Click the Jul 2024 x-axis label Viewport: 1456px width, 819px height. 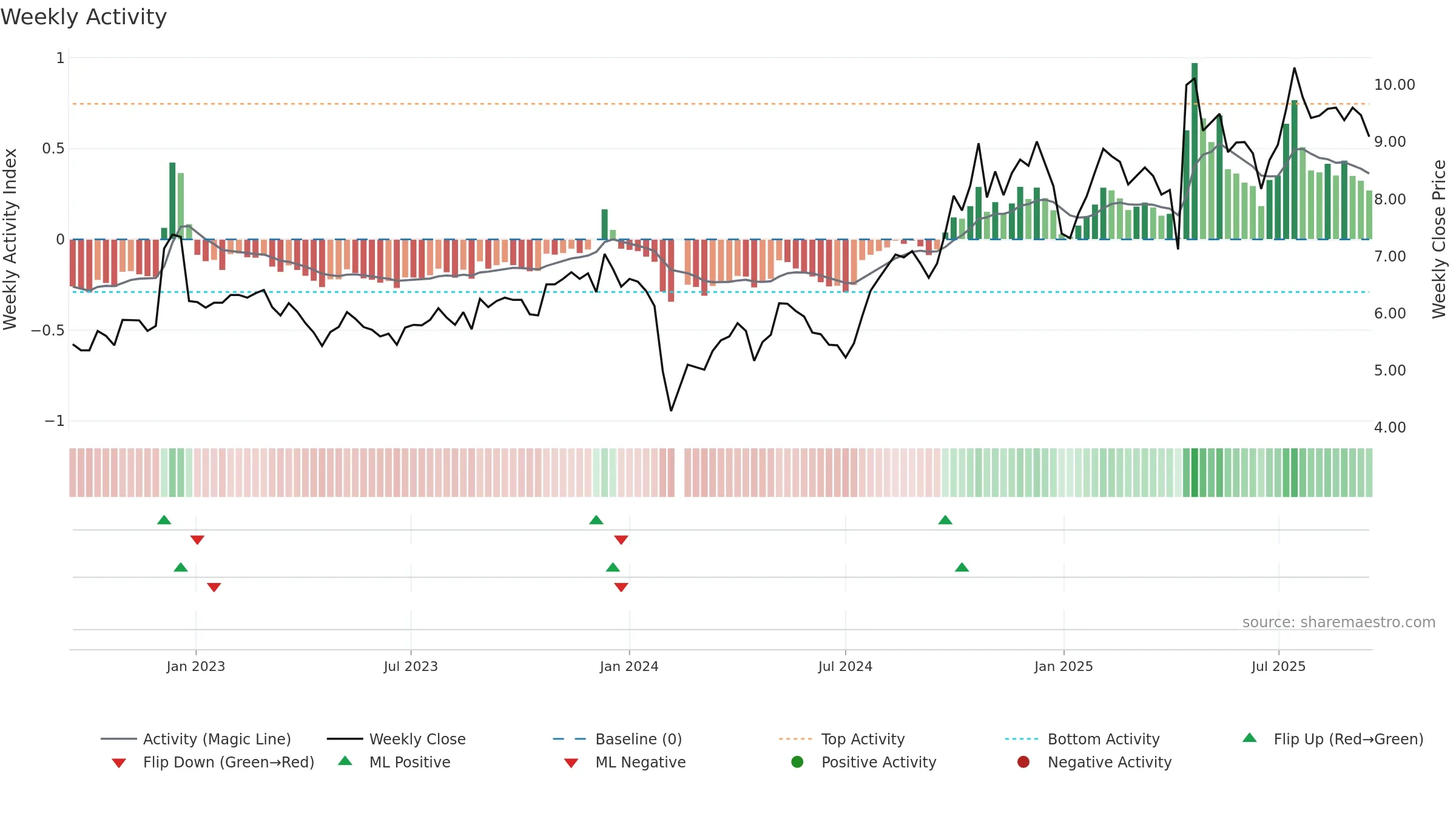845,666
